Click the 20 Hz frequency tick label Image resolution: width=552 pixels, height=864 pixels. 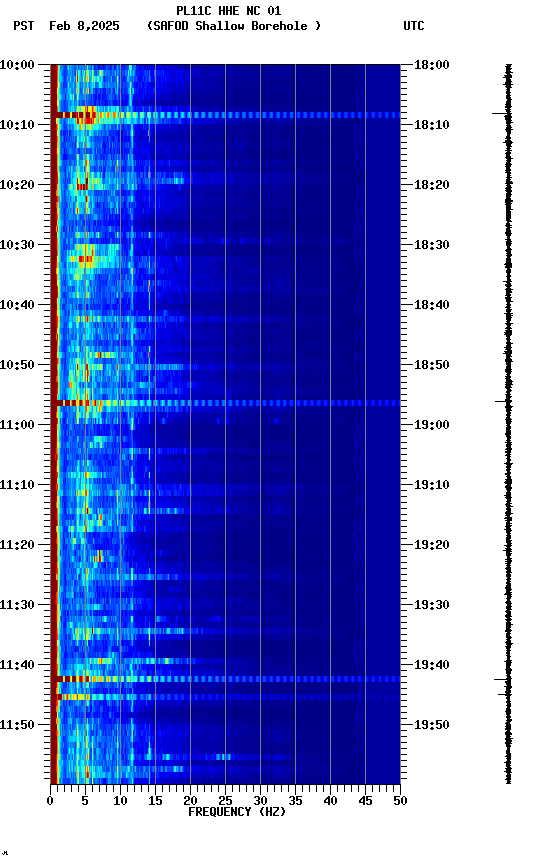[190, 801]
